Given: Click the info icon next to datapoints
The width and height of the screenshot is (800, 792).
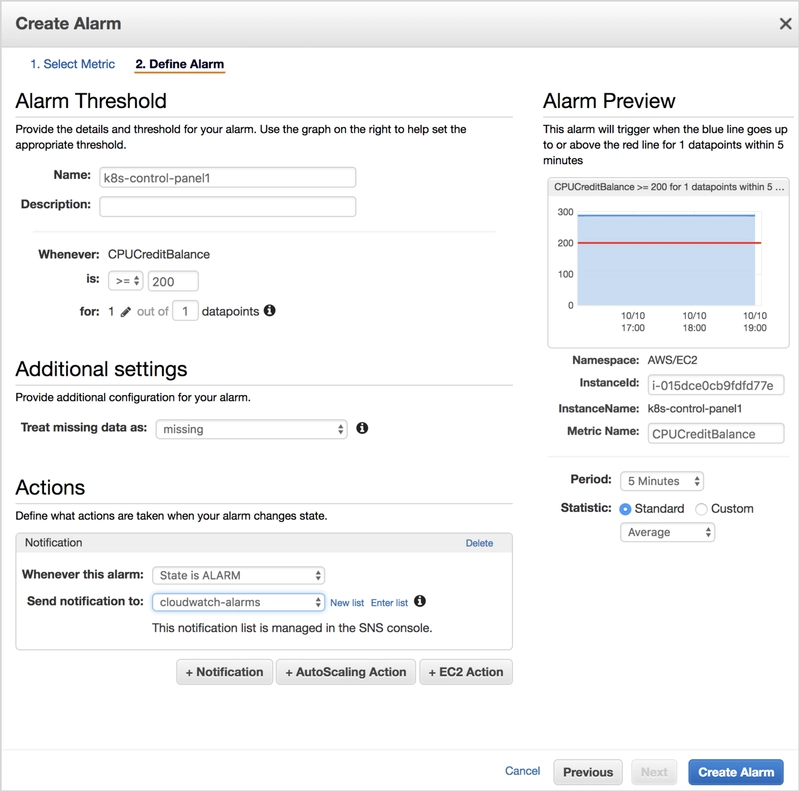Looking at the screenshot, I should tap(269, 311).
